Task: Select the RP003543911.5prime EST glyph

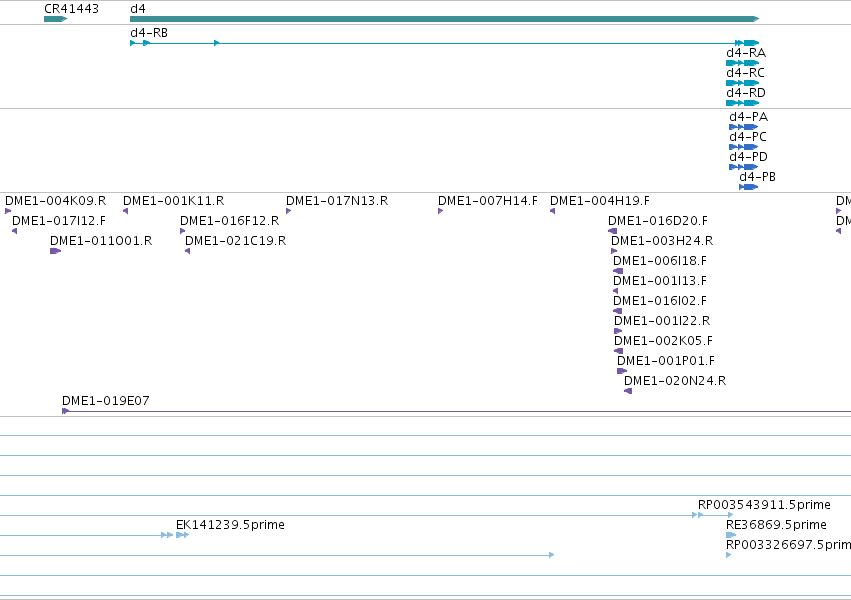Action: (x=713, y=515)
